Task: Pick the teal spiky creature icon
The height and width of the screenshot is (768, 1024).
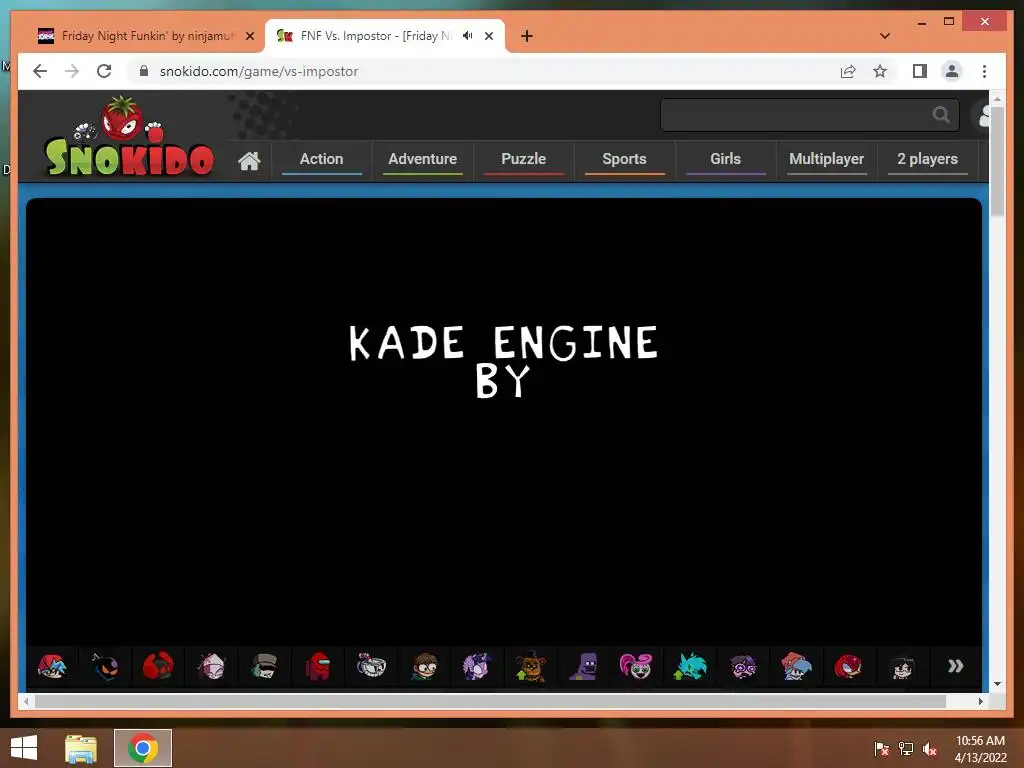Action: click(x=690, y=667)
